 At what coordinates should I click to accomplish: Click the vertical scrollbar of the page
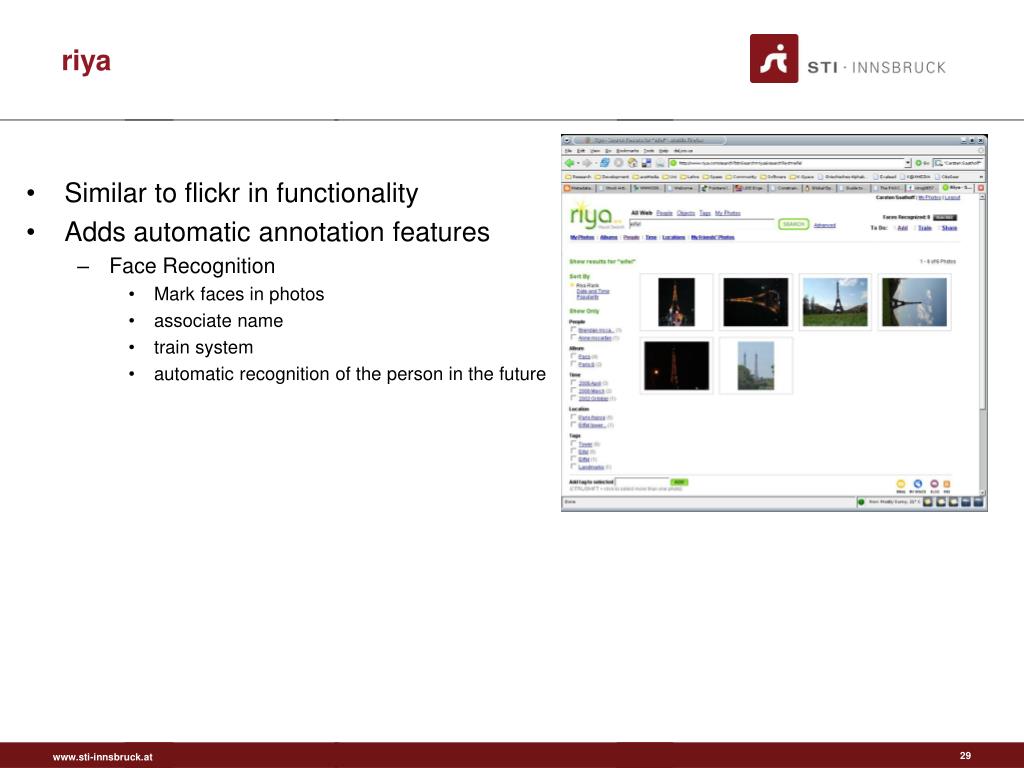982,343
